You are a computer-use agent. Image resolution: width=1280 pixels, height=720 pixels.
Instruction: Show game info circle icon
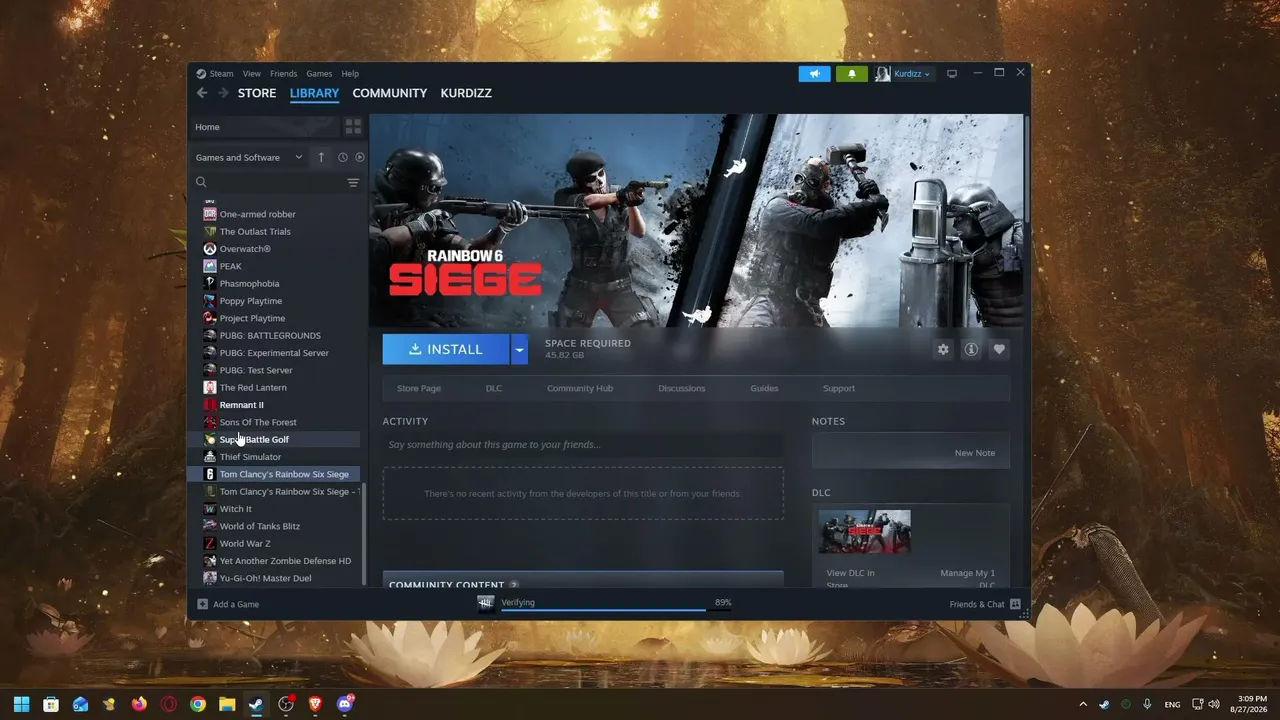click(971, 349)
